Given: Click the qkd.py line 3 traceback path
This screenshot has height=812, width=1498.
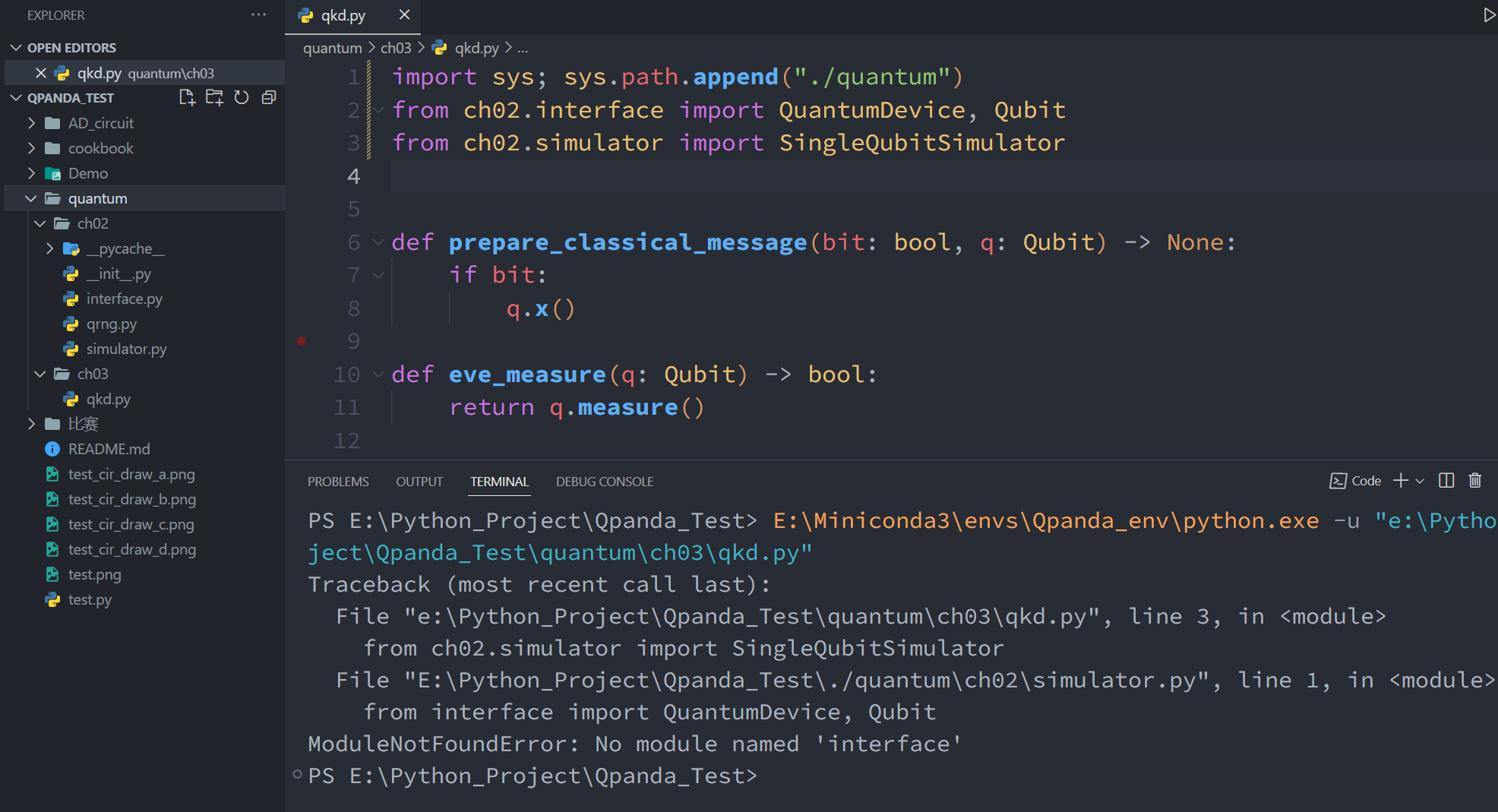Looking at the screenshot, I should coord(752,616).
